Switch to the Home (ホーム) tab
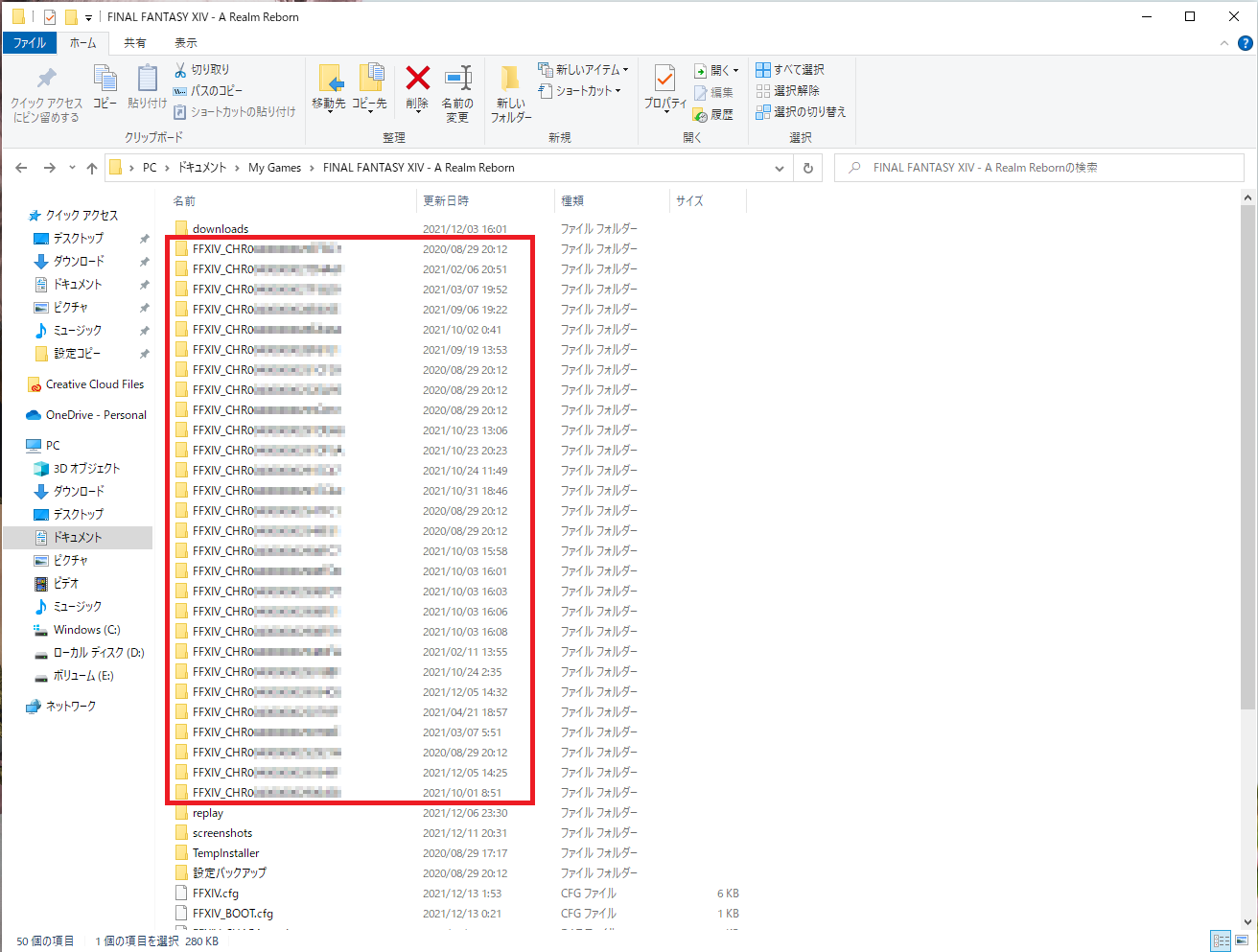 (83, 43)
